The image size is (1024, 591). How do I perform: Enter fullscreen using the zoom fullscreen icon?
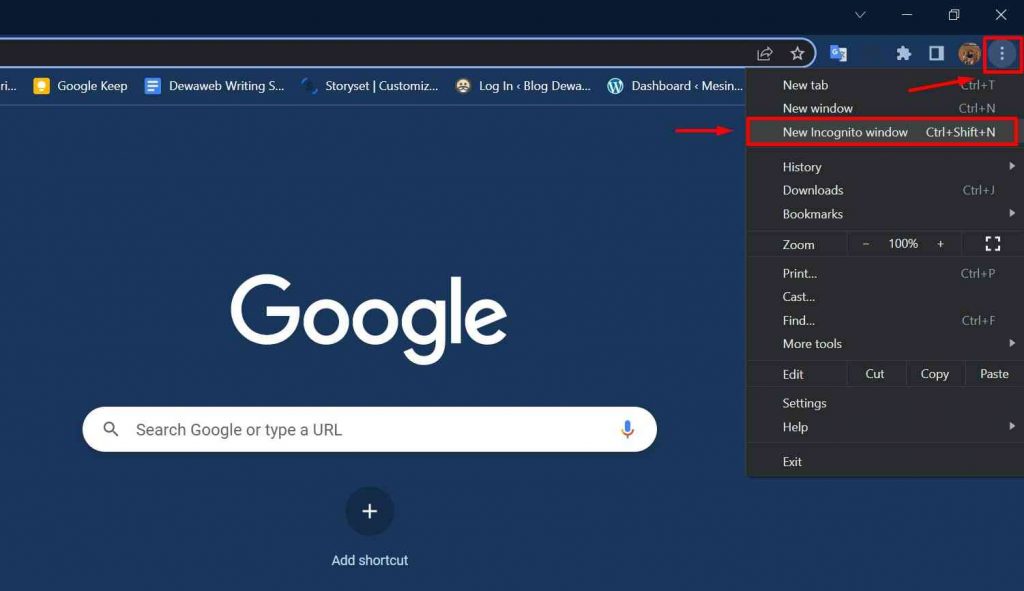point(993,244)
